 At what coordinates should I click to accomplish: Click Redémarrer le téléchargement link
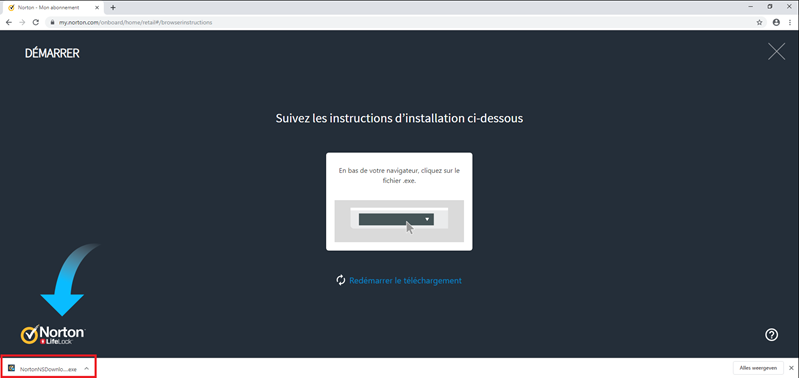tap(405, 281)
